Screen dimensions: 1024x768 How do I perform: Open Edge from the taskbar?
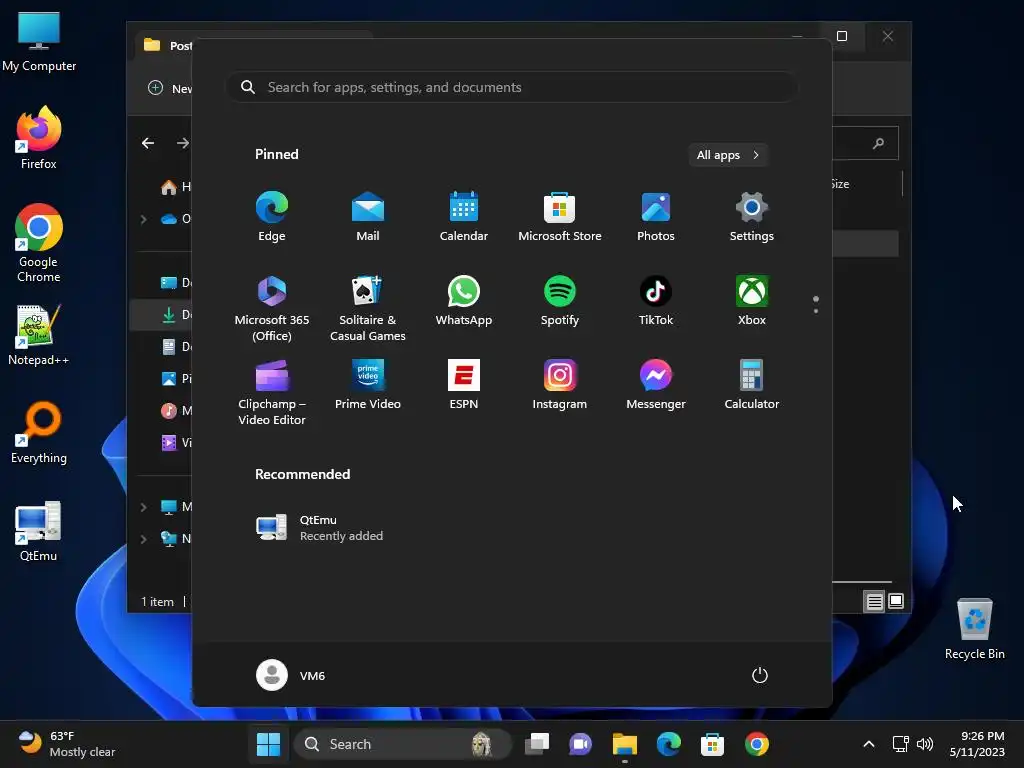point(669,744)
